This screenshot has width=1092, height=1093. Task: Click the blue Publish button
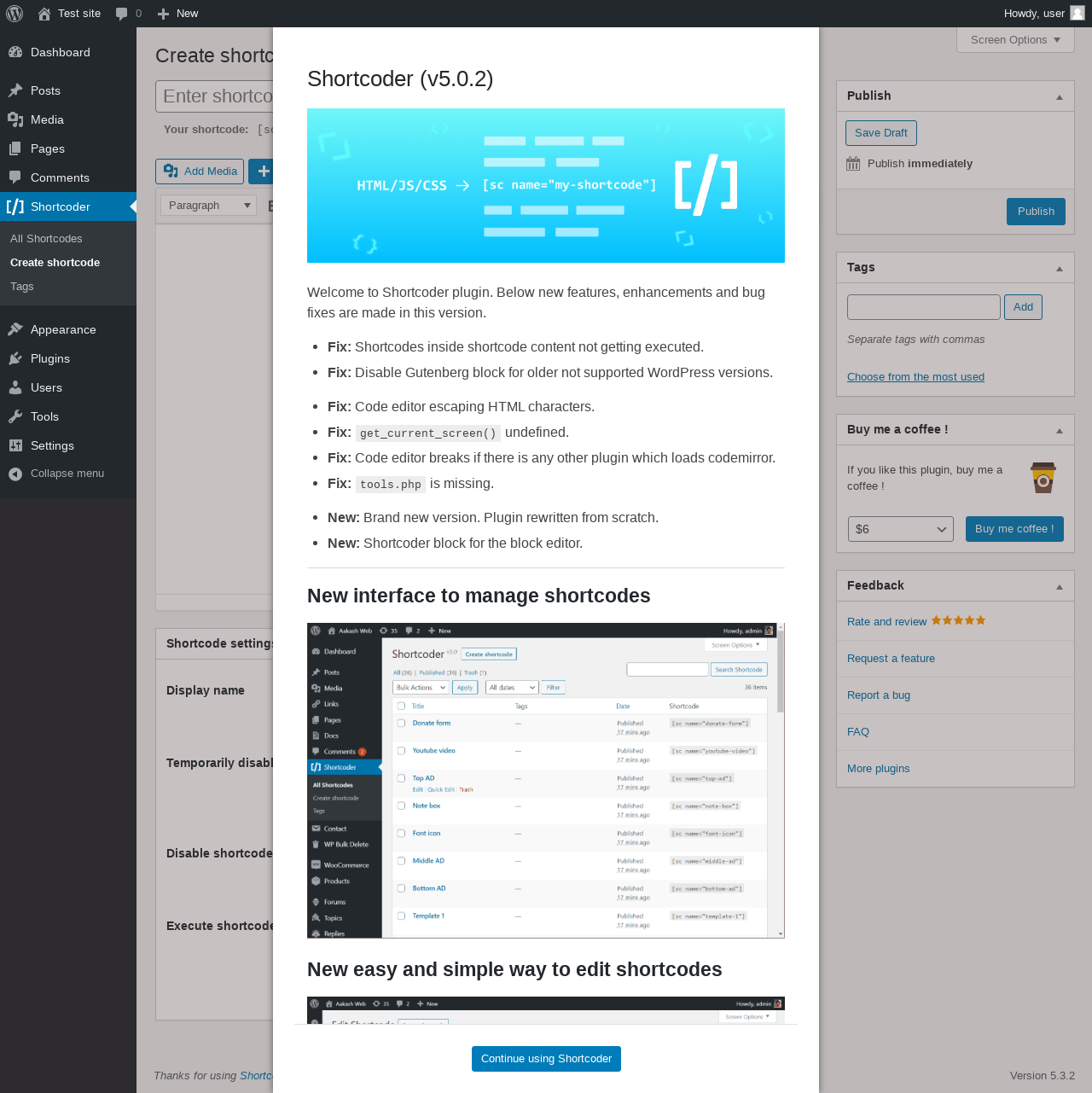point(1036,212)
